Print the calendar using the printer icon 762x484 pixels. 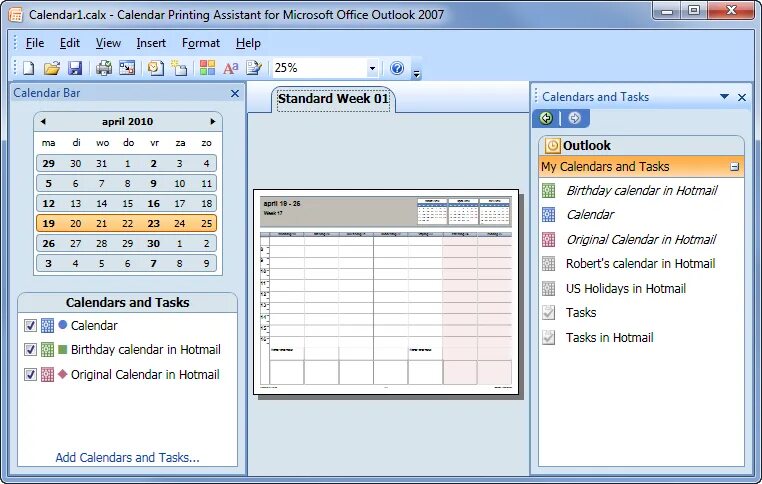point(104,68)
